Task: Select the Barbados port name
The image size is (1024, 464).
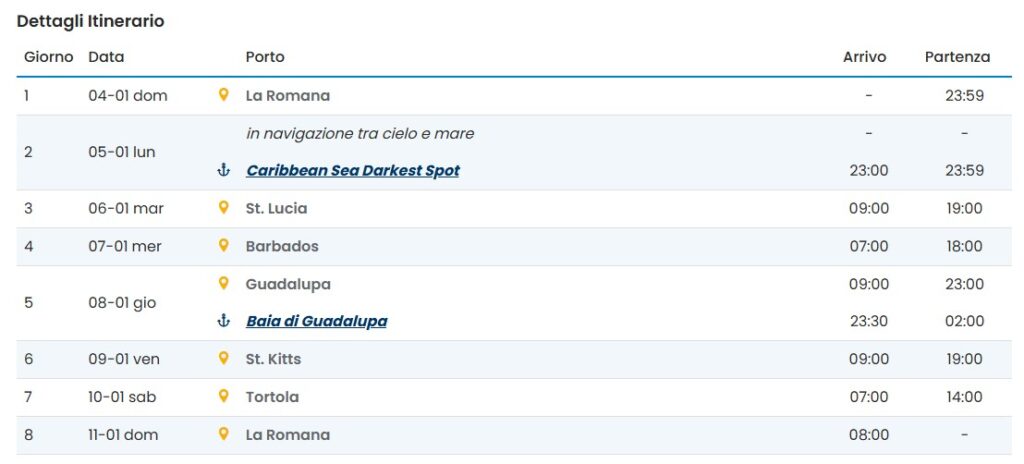Action: (x=282, y=246)
